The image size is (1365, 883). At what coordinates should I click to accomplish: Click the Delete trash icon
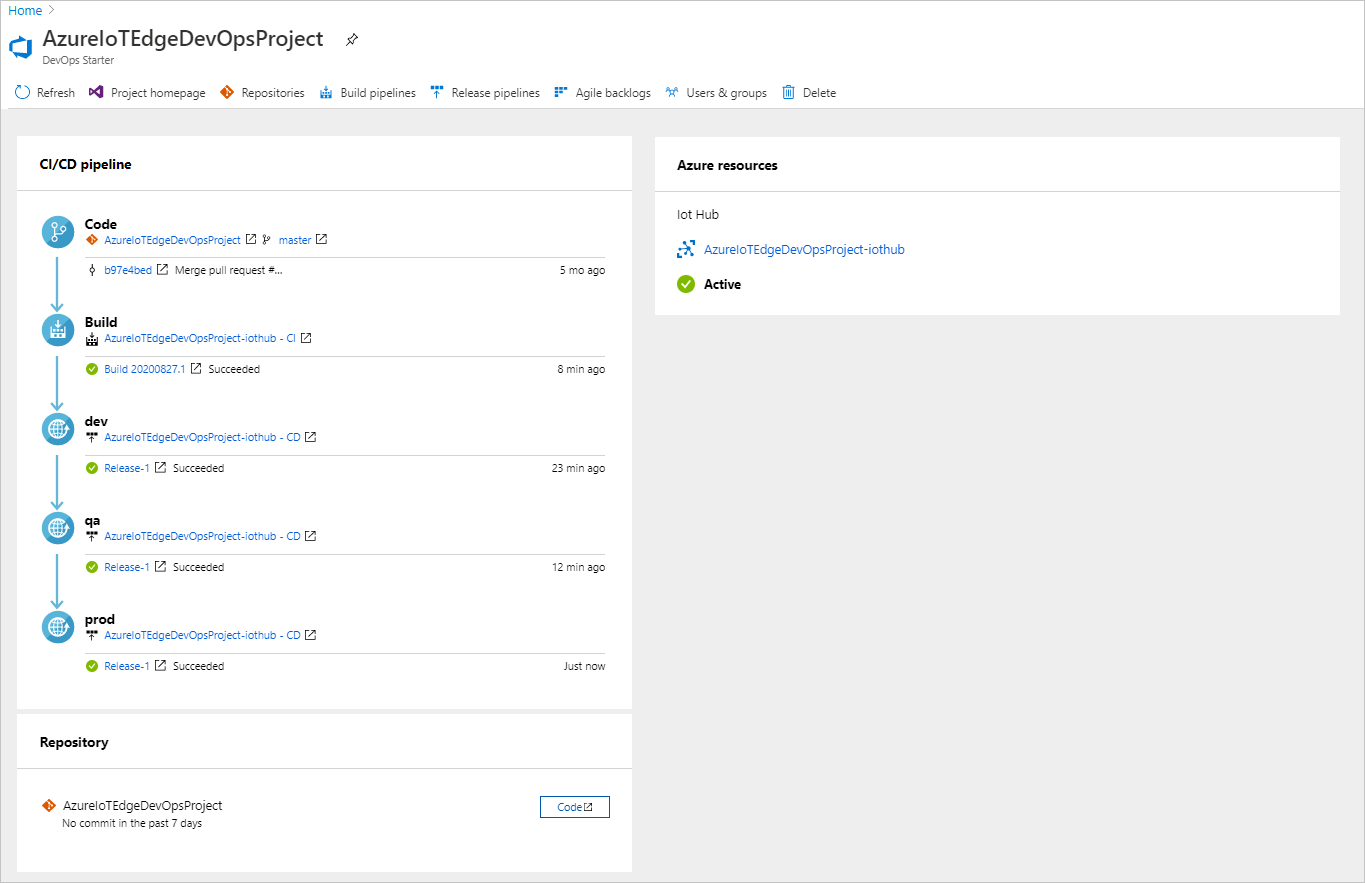pos(789,93)
